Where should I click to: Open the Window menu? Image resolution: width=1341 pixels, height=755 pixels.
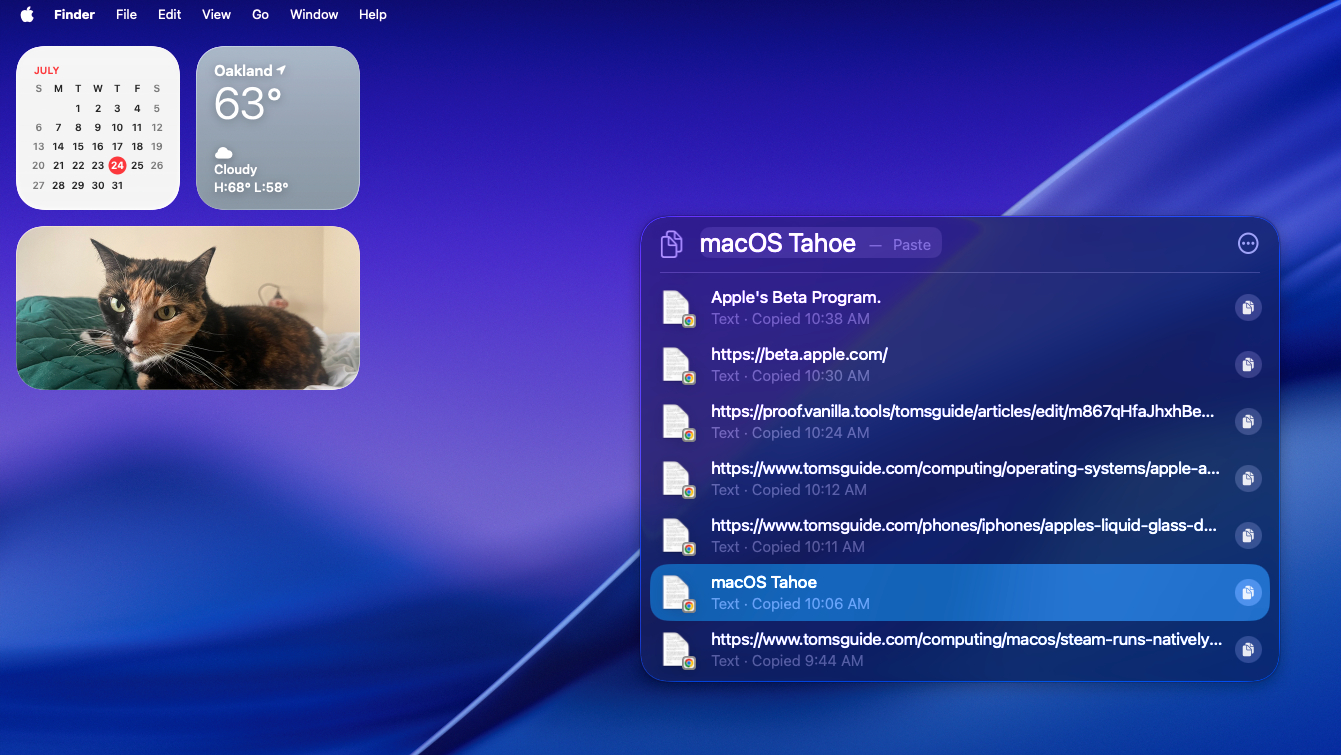[314, 14]
